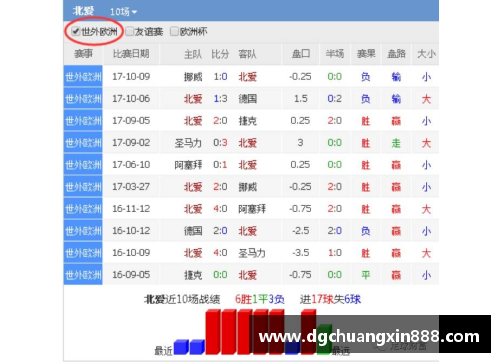Click the 北爱近10场战绩 summary label
The image size is (500, 362).
coord(182,299)
